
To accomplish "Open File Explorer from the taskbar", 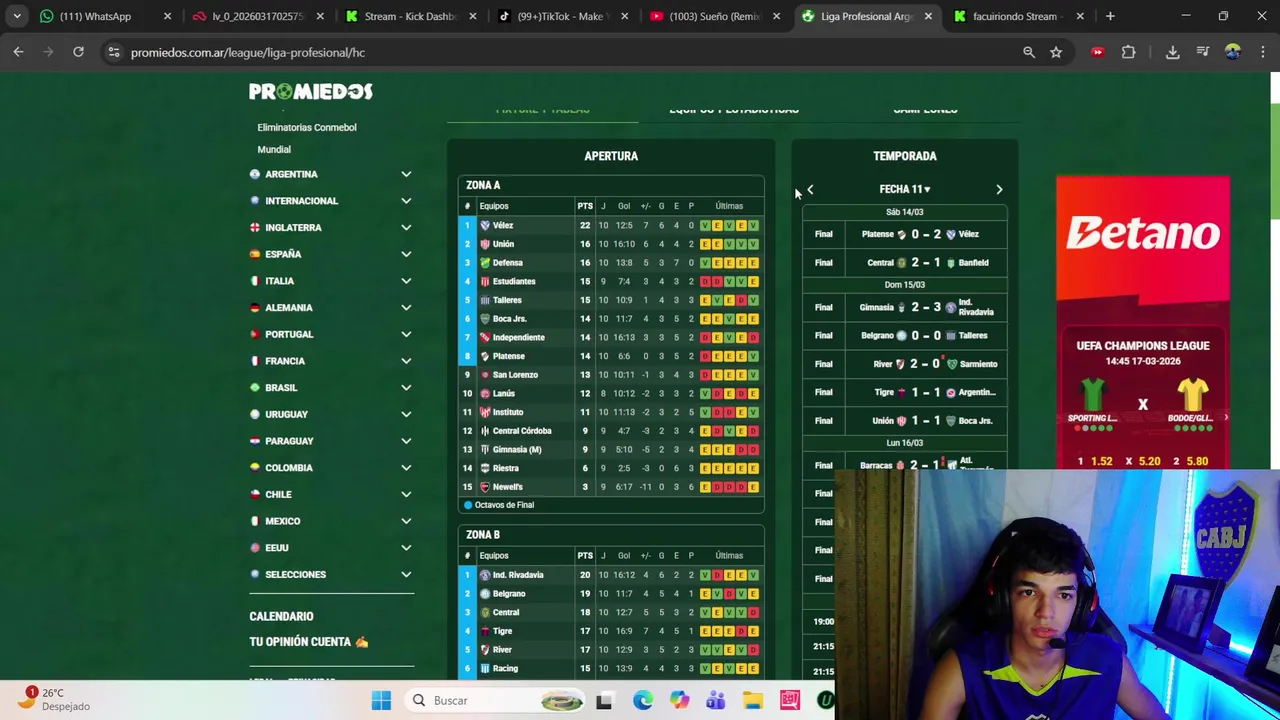I will tap(752, 701).
